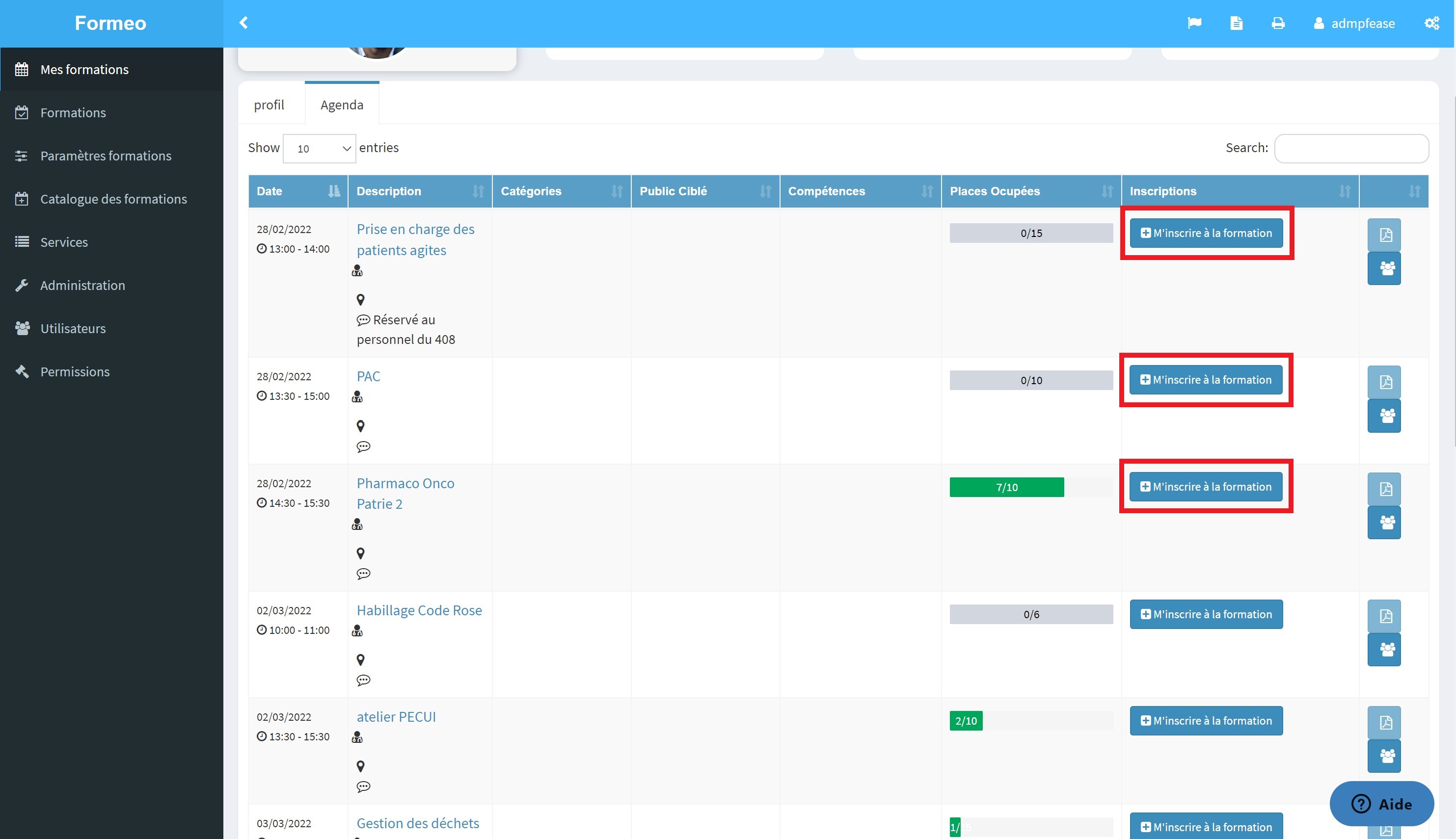This screenshot has height=839, width=1456.
Task: Open PDF for atelier PECUI row
Action: [x=1384, y=722]
